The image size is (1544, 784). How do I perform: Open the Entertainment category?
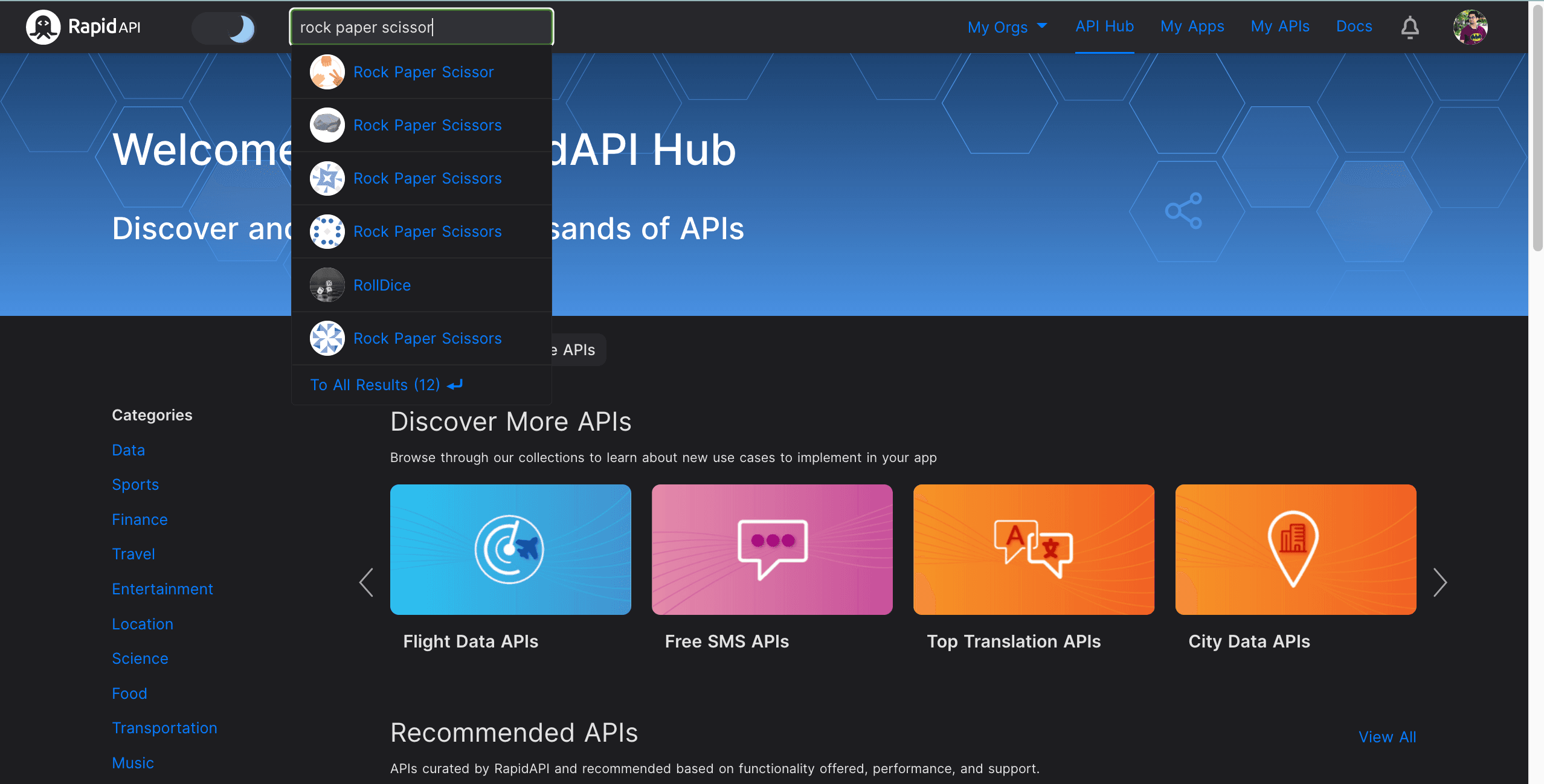pos(162,589)
